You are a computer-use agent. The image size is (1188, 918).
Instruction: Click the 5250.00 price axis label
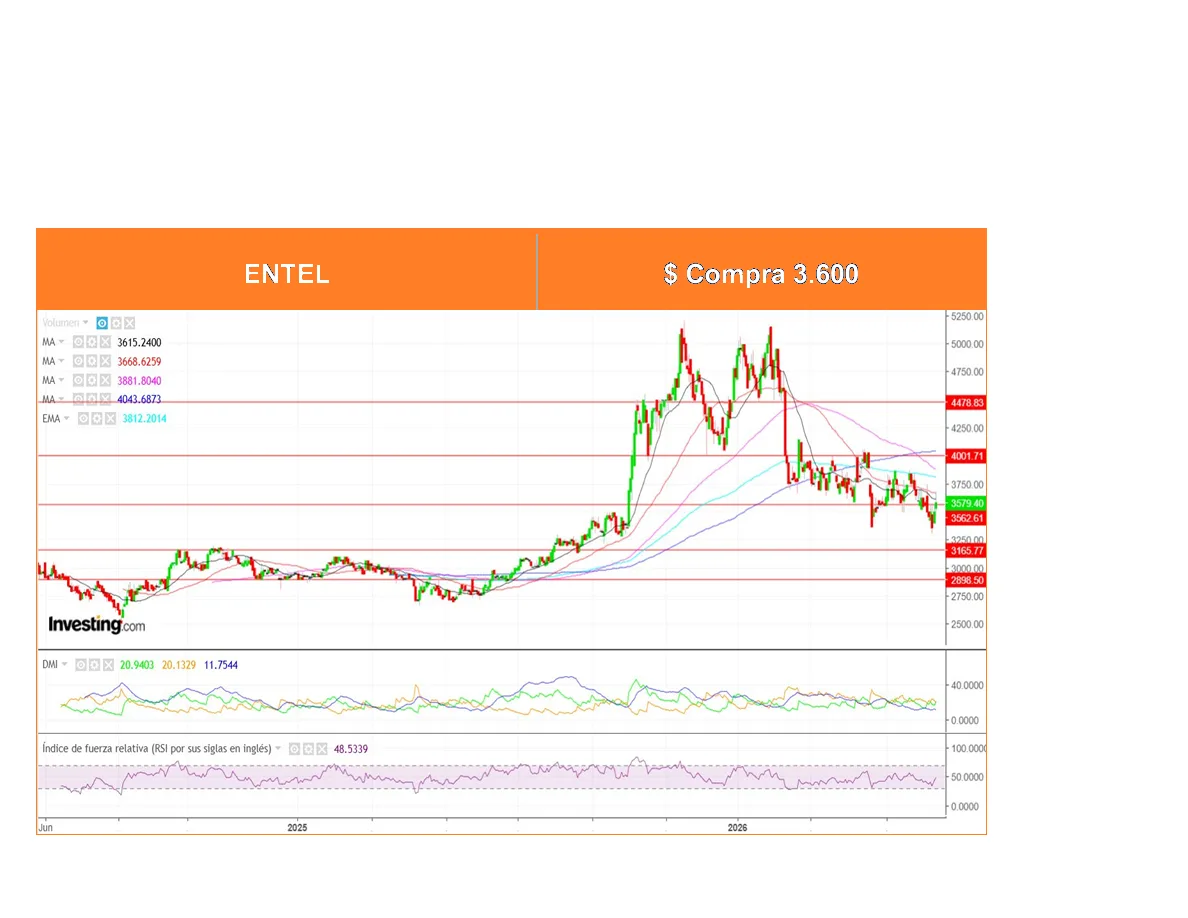(x=968, y=316)
